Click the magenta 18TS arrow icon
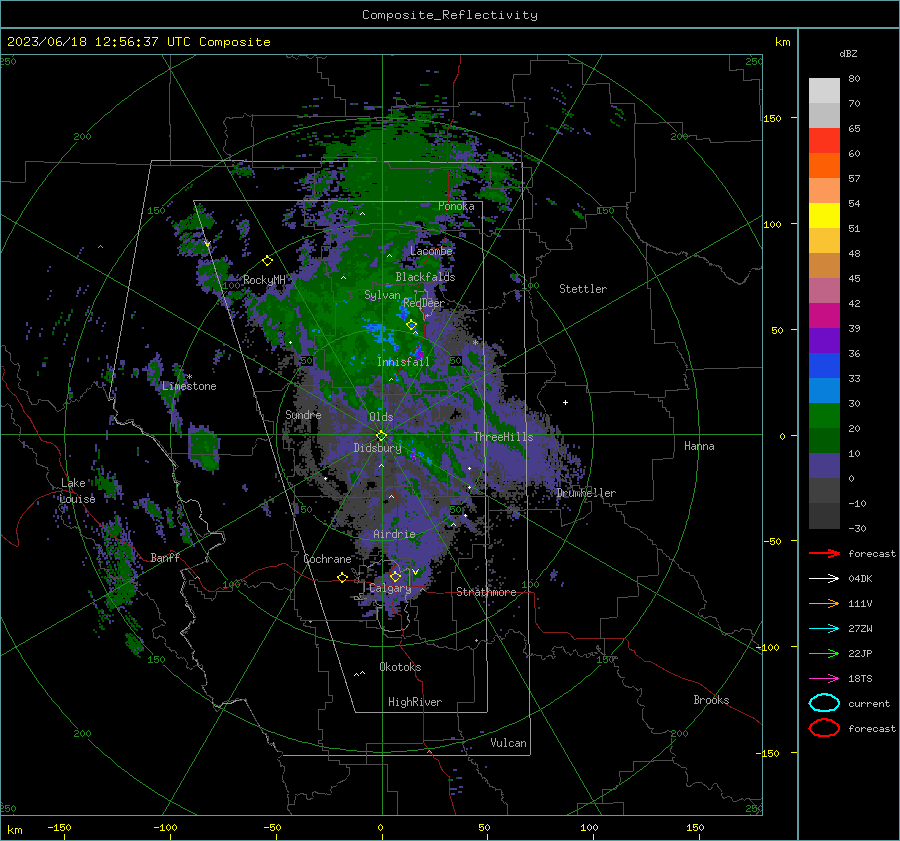 click(x=824, y=679)
